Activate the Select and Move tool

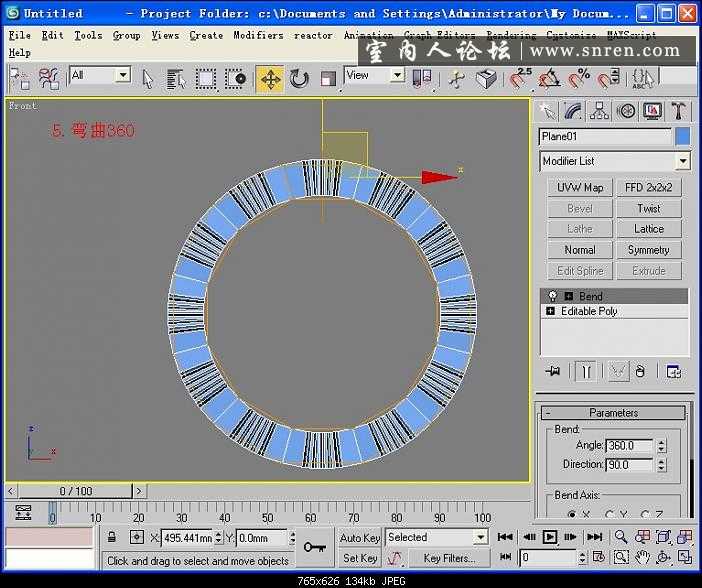click(270, 80)
